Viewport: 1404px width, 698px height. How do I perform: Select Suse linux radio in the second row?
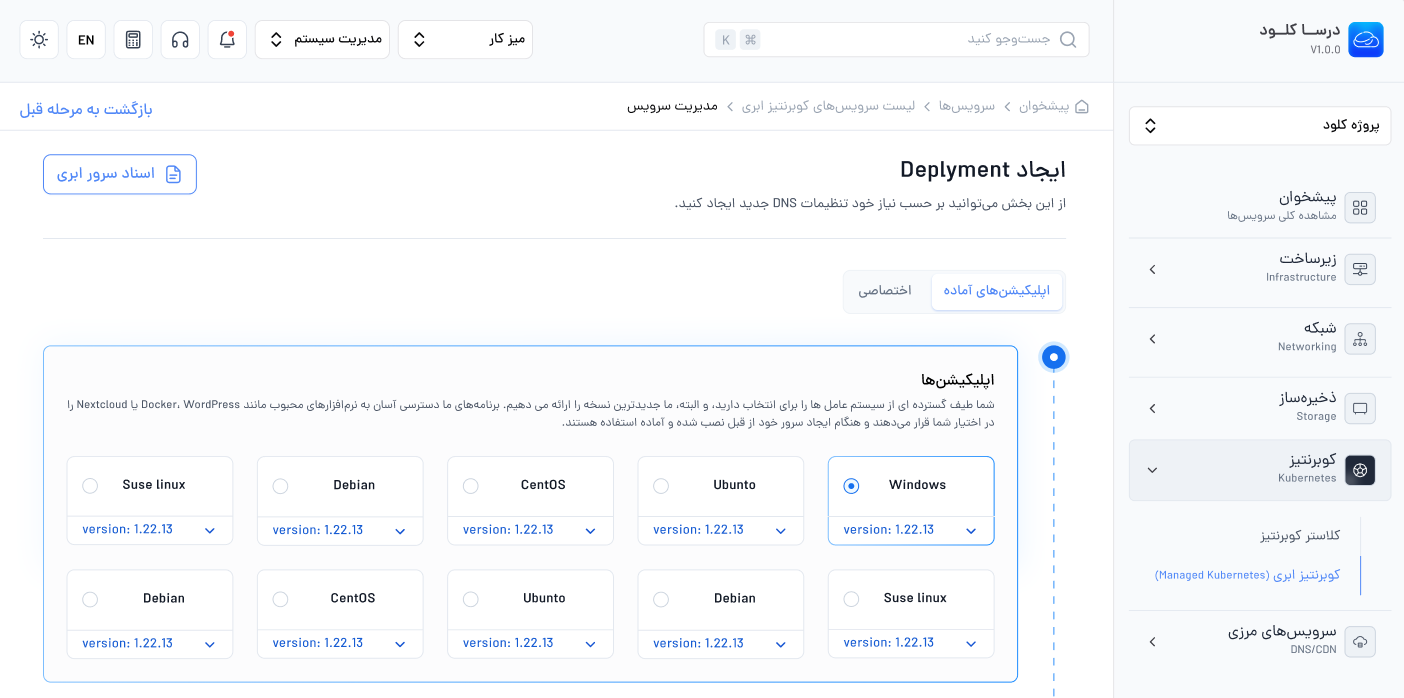coord(851,599)
